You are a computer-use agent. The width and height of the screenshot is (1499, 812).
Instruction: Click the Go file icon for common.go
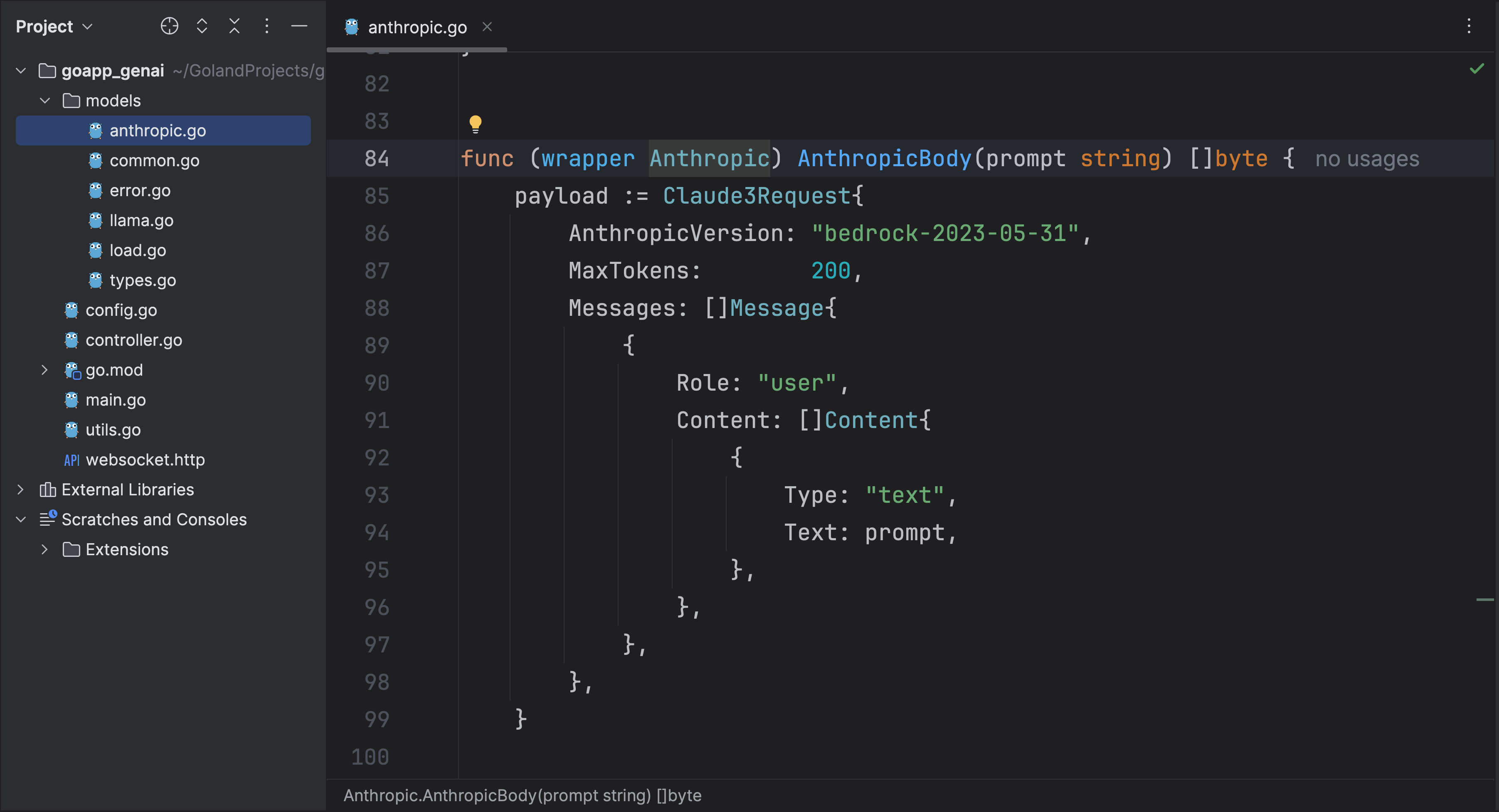(96, 159)
